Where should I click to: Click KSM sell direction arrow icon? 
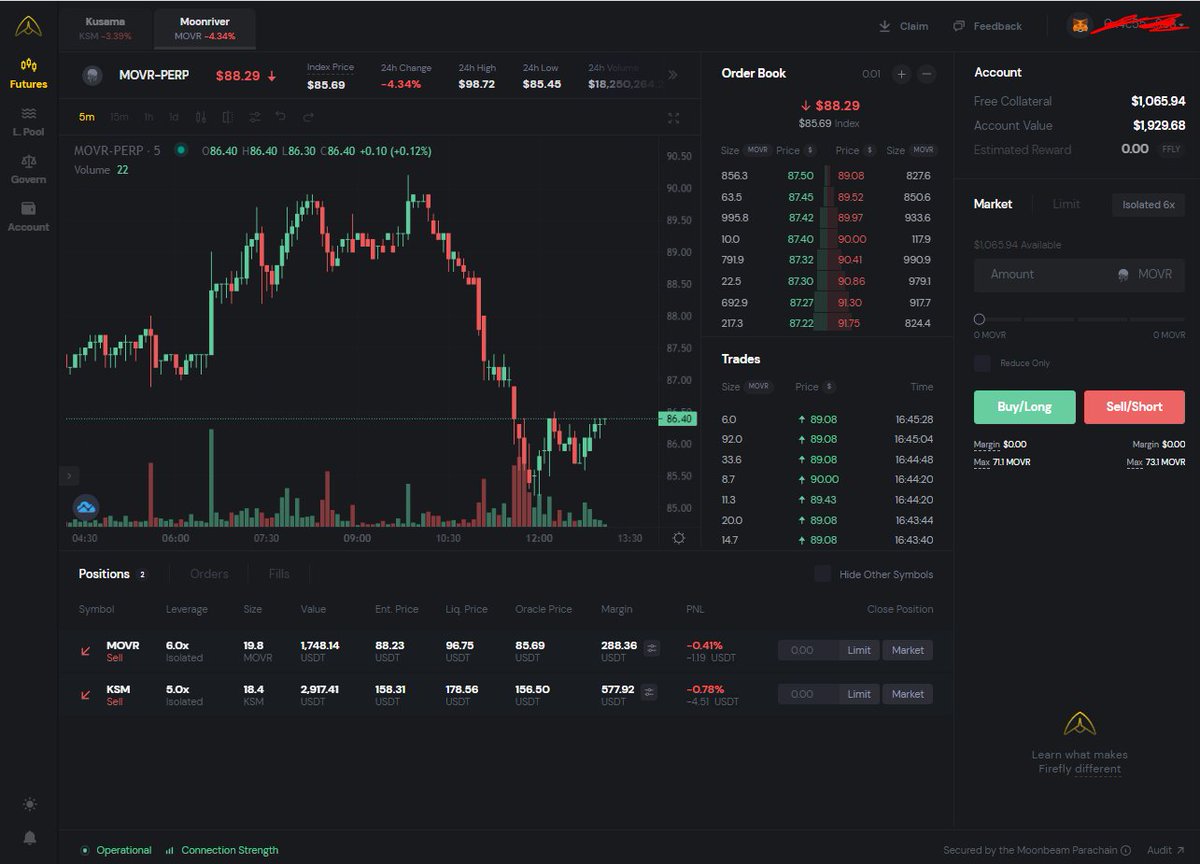coord(86,695)
